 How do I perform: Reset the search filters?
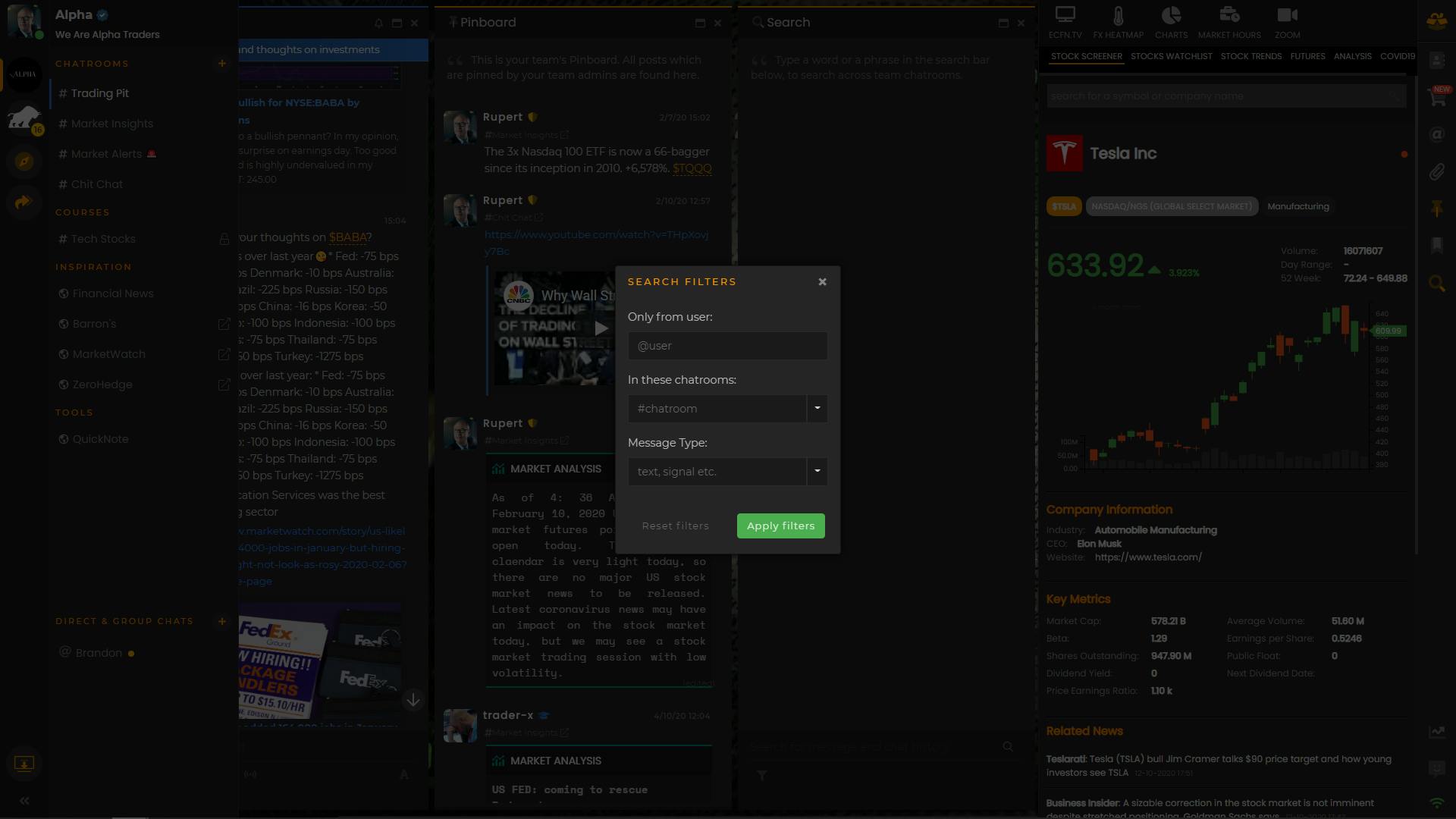[675, 526]
